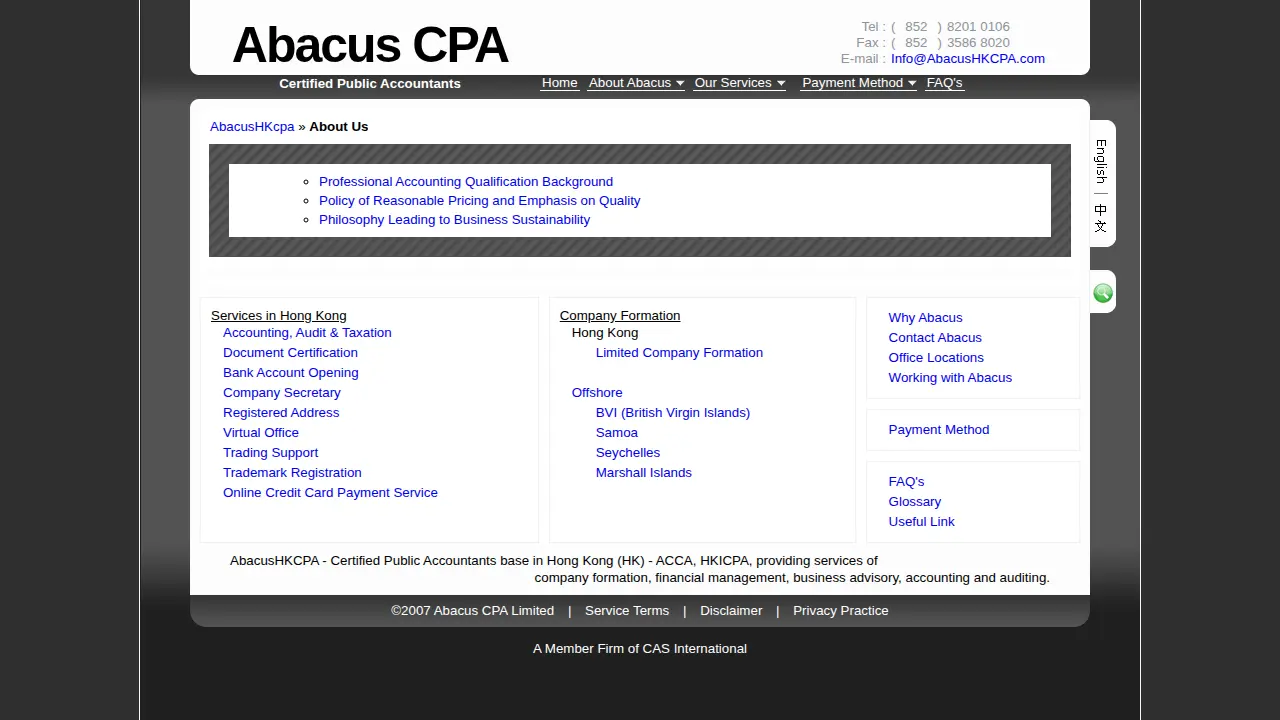The width and height of the screenshot is (1280, 720).
Task: Select Virtual Office link
Action: 261,433
